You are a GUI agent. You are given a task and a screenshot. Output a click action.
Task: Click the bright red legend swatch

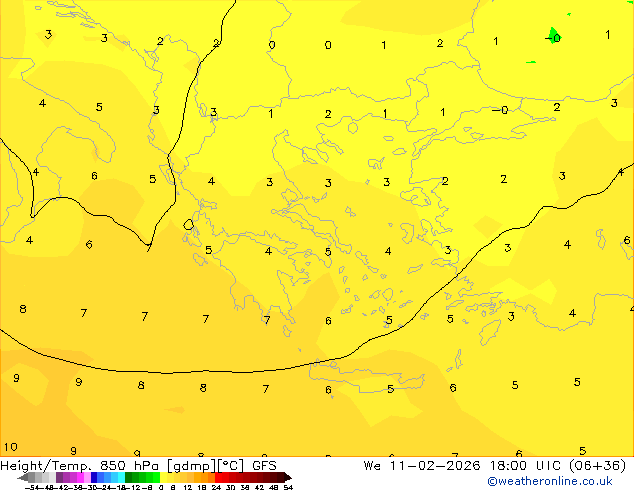pyautogui.click(x=219, y=477)
